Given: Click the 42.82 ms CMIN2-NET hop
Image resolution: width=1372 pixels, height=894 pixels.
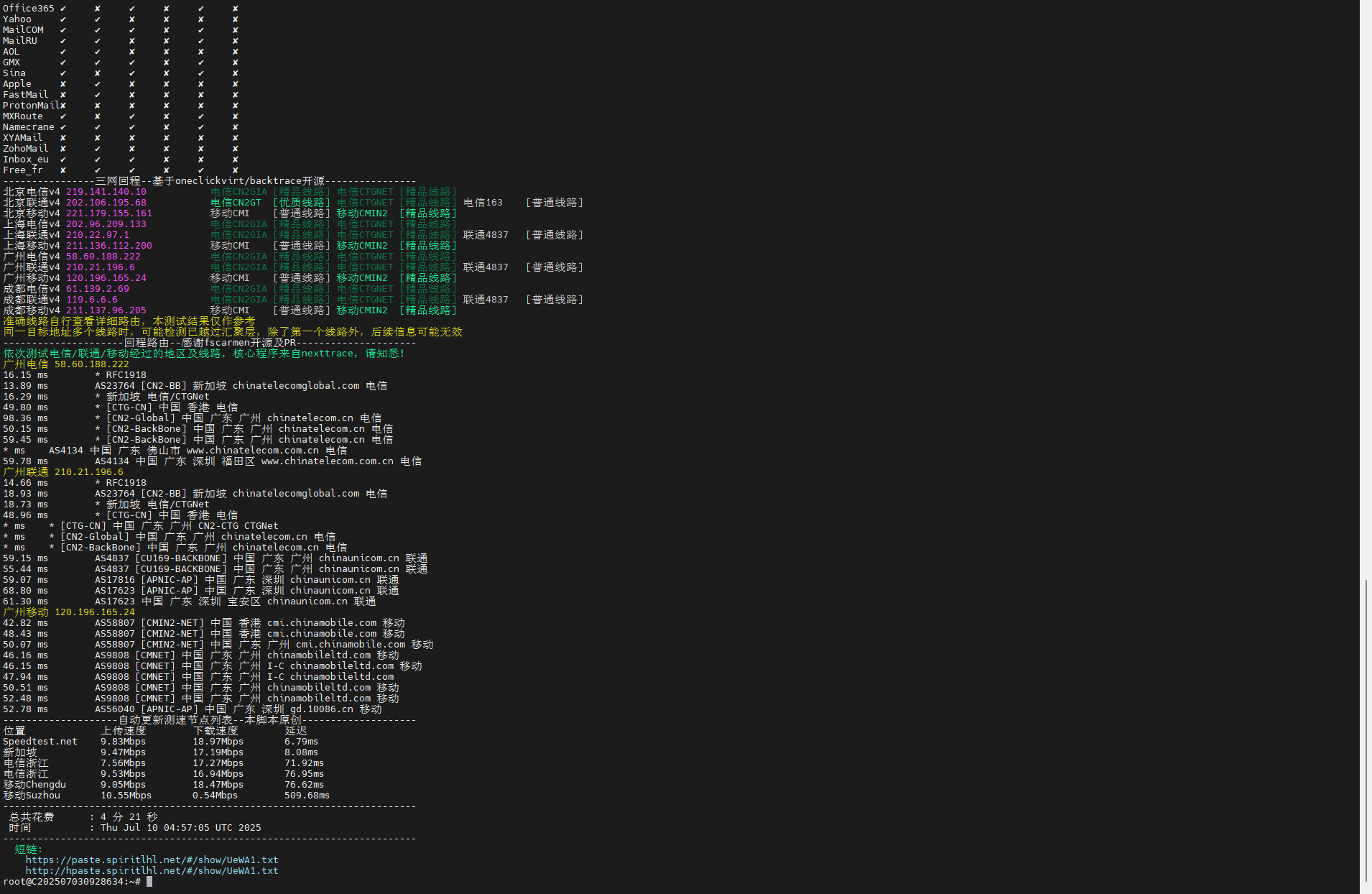Looking at the screenshot, I should pos(204,622).
